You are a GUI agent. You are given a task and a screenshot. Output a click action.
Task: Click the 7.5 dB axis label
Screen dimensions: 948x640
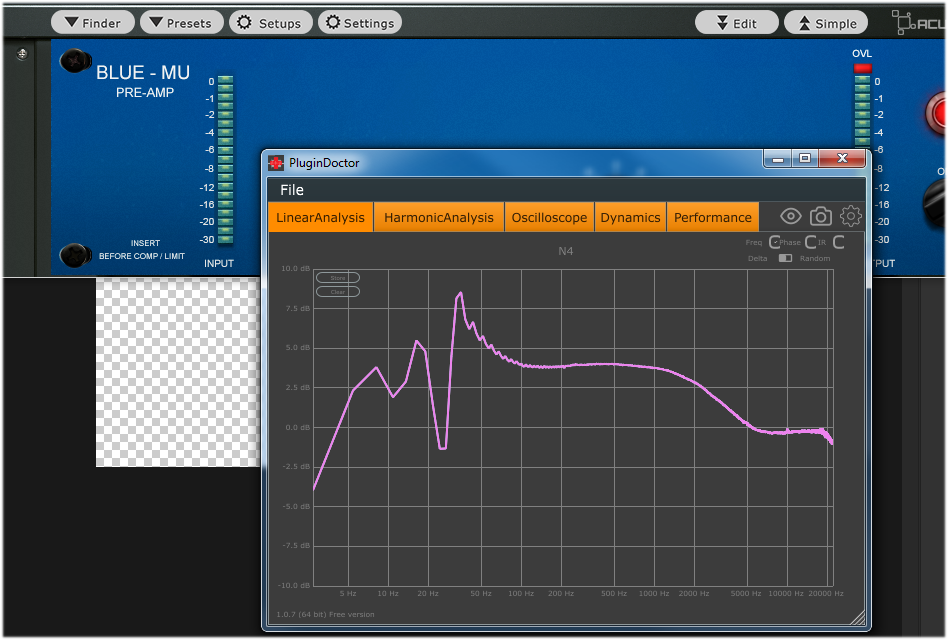tap(298, 308)
